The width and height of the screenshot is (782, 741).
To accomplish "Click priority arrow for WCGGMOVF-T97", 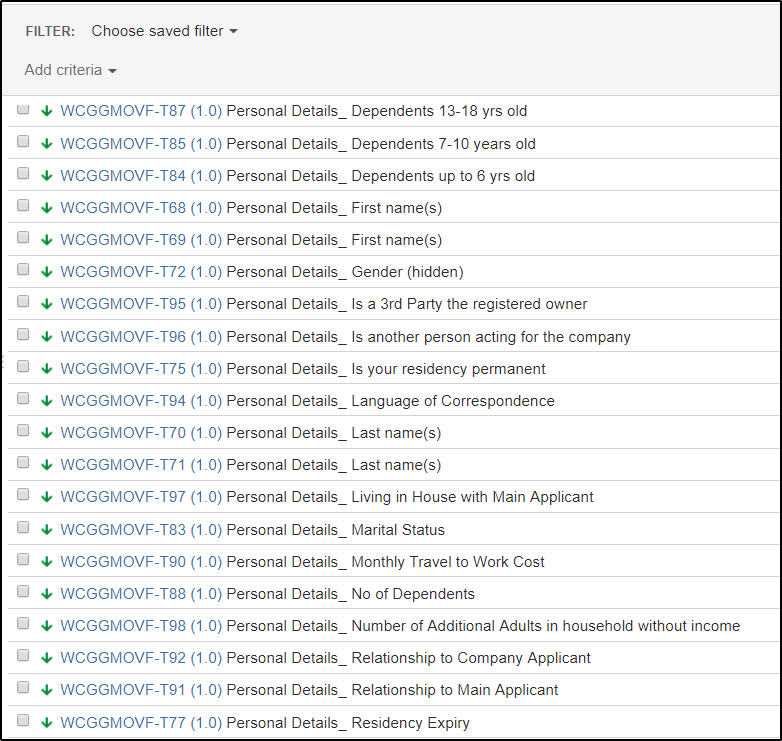I will [x=47, y=497].
